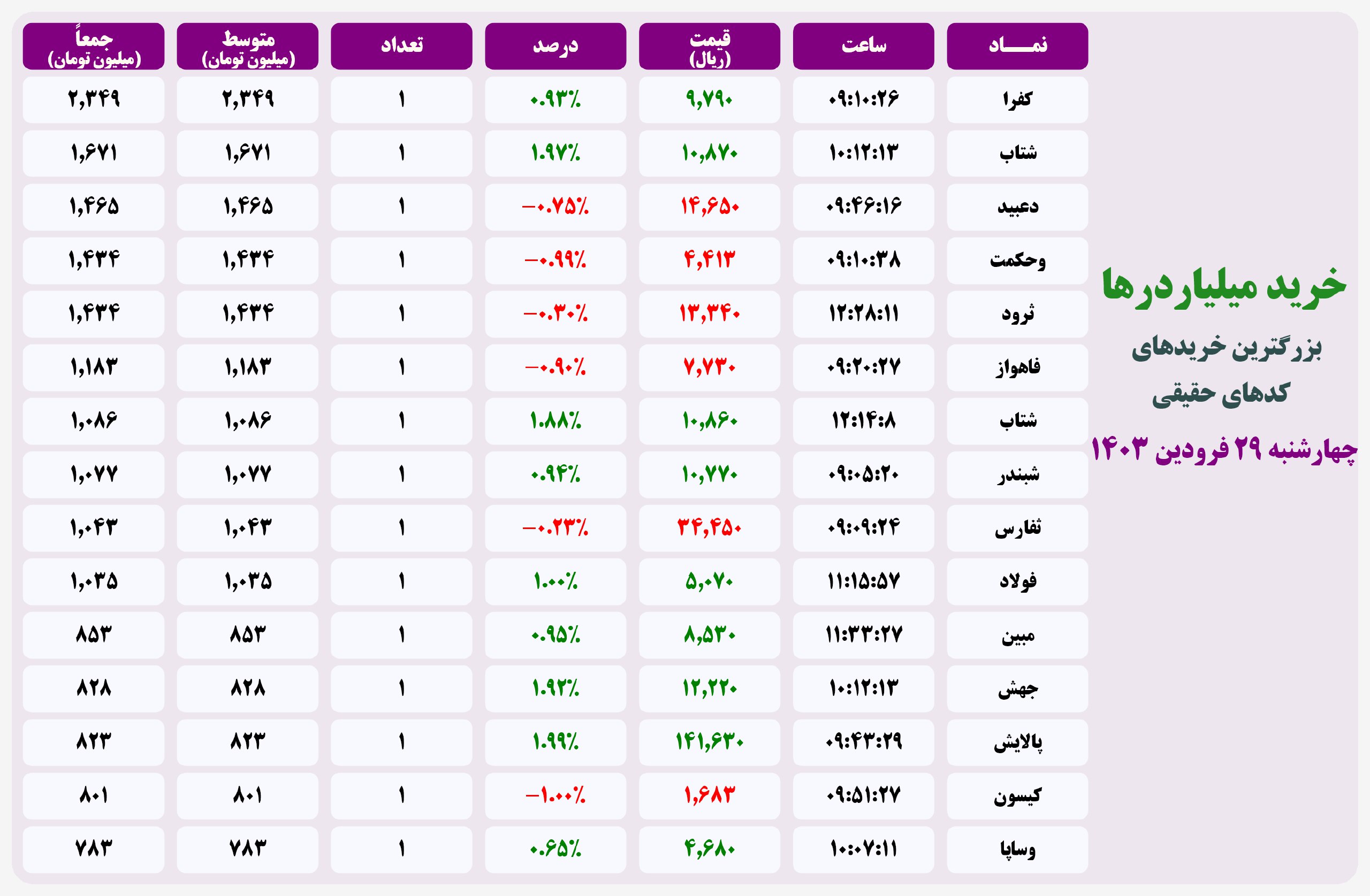
Task: Click the درصد column header
Action: (555, 46)
